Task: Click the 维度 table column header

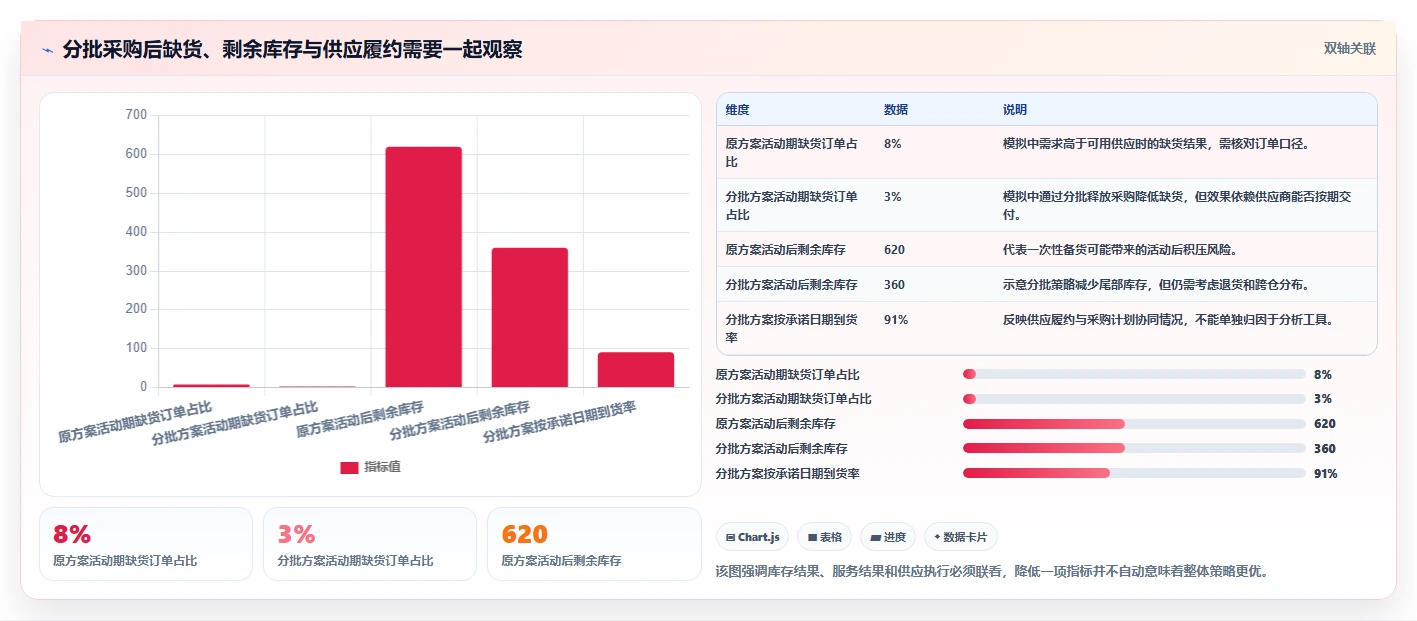Action: [738, 110]
